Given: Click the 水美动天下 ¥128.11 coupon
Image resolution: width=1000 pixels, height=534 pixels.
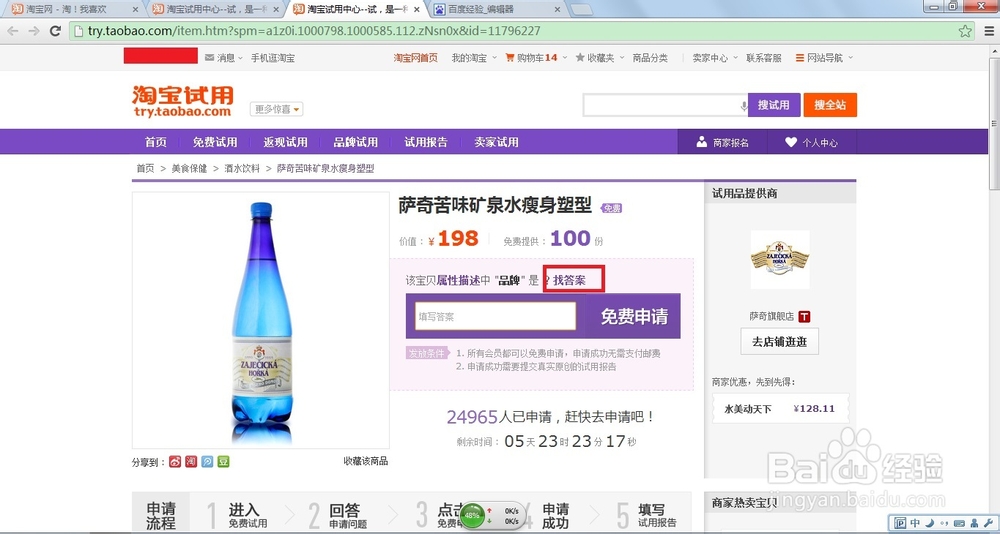Looking at the screenshot, I should [780, 408].
